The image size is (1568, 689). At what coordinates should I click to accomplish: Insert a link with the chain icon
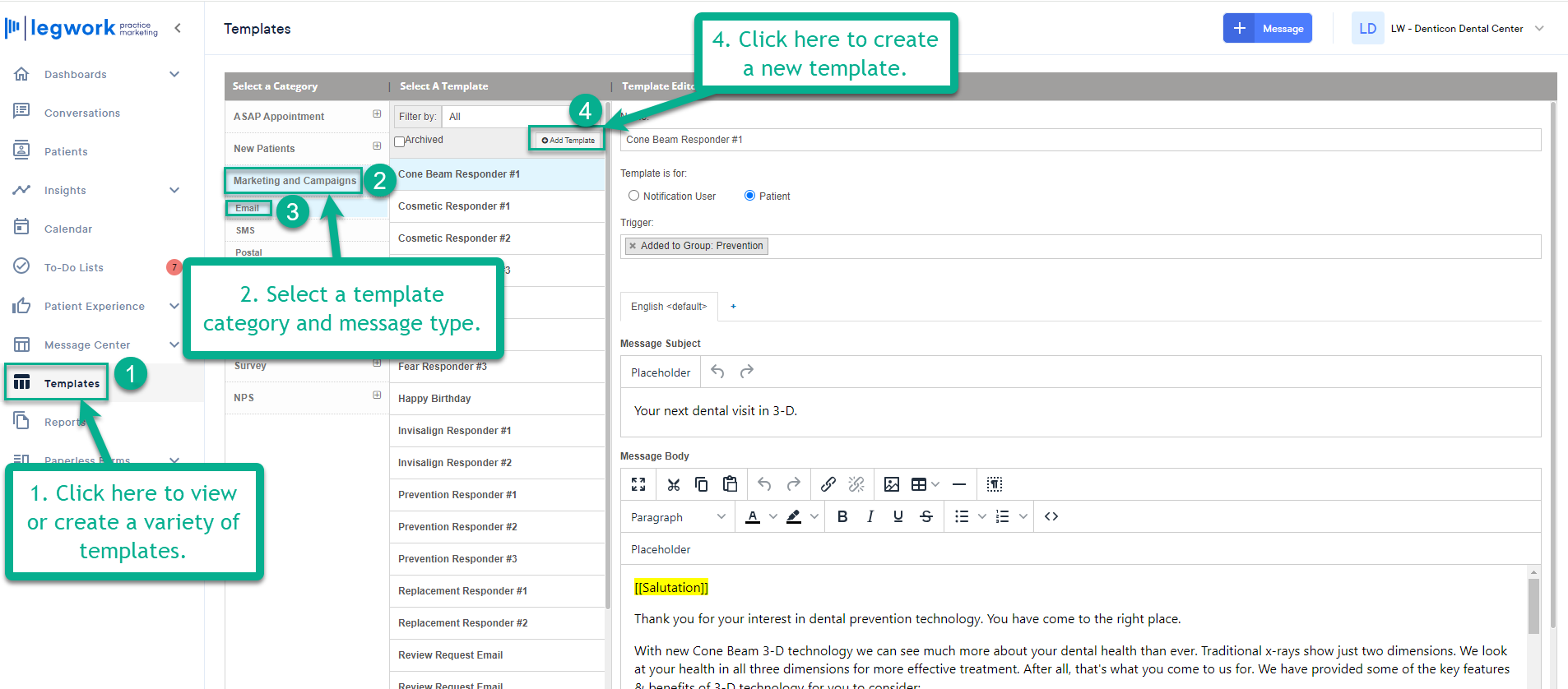[x=828, y=484]
